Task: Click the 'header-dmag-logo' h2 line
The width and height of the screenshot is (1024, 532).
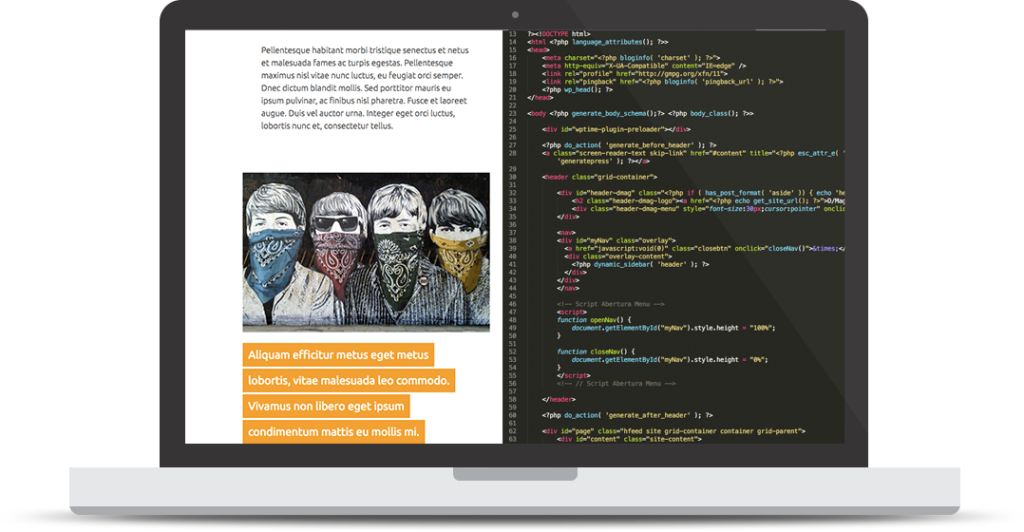Action: click(x=709, y=200)
